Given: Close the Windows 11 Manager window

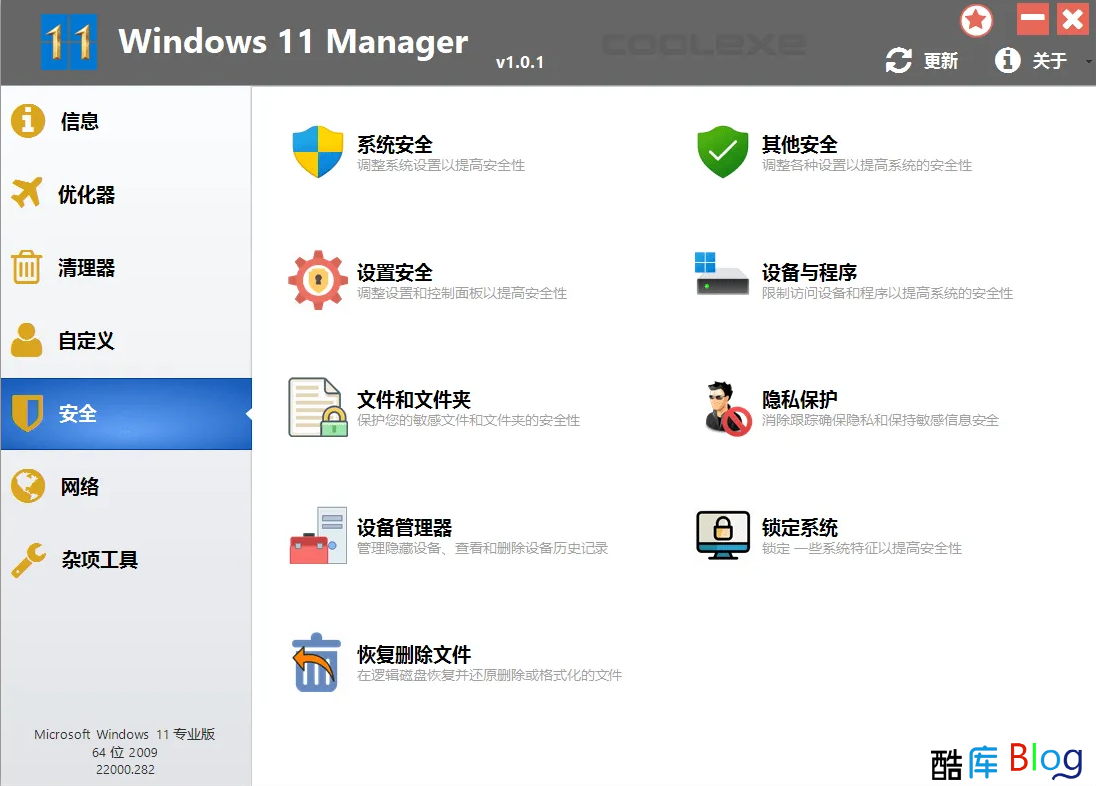Looking at the screenshot, I should (1073, 19).
